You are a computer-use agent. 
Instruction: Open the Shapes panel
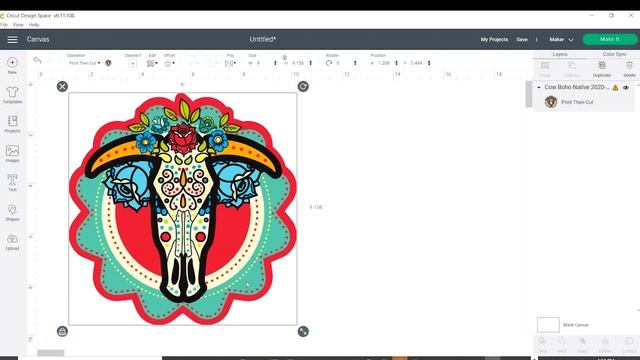(x=12, y=209)
